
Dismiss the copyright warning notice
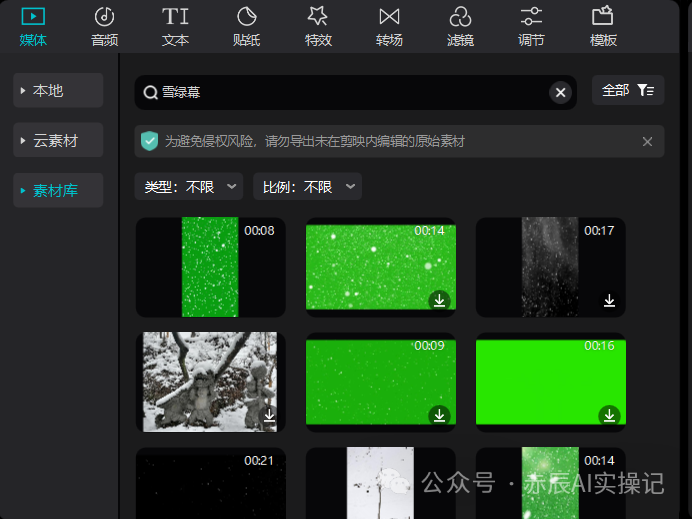pyautogui.click(x=647, y=142)
